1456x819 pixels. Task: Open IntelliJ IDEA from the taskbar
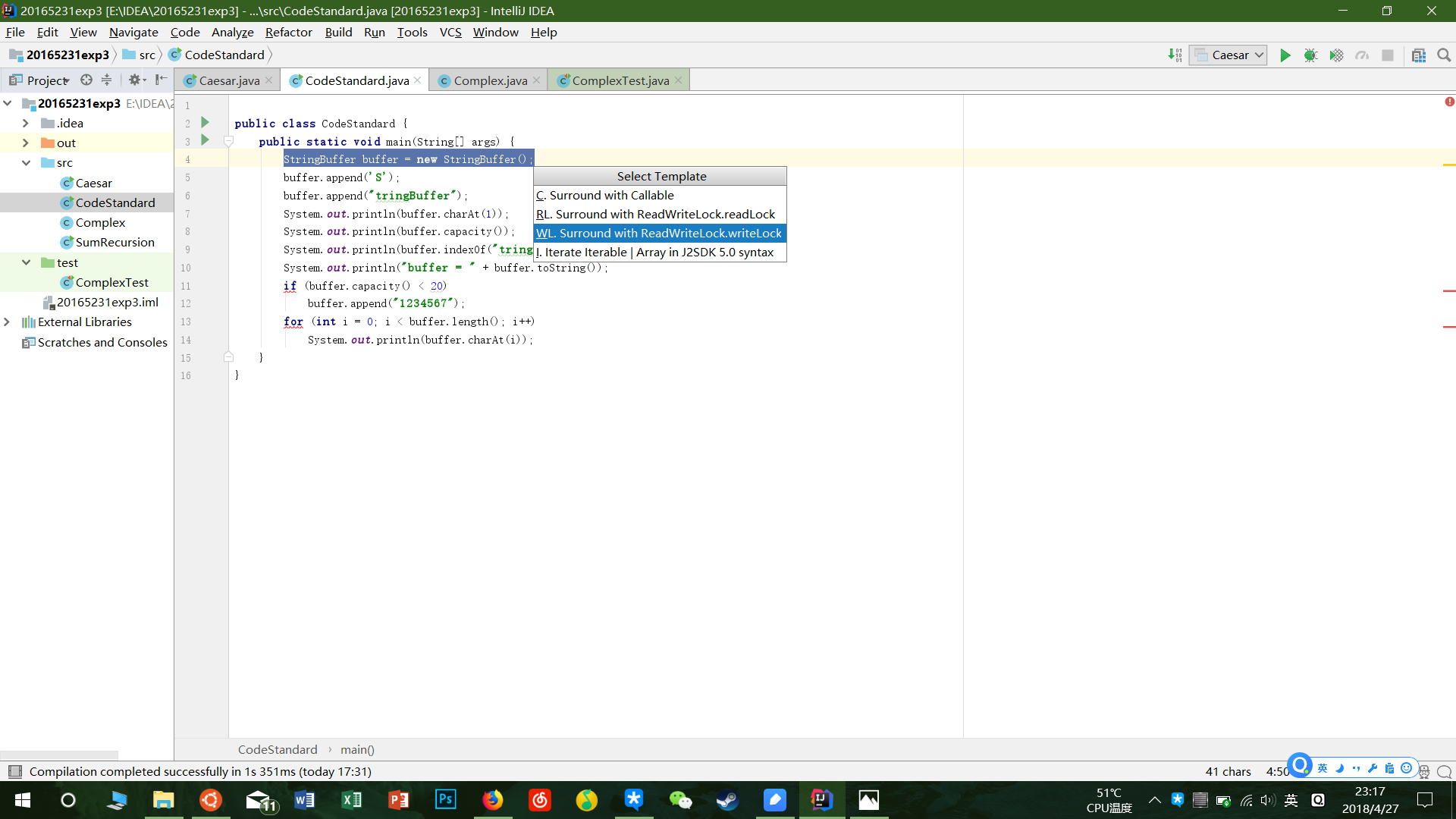point(822,800)
